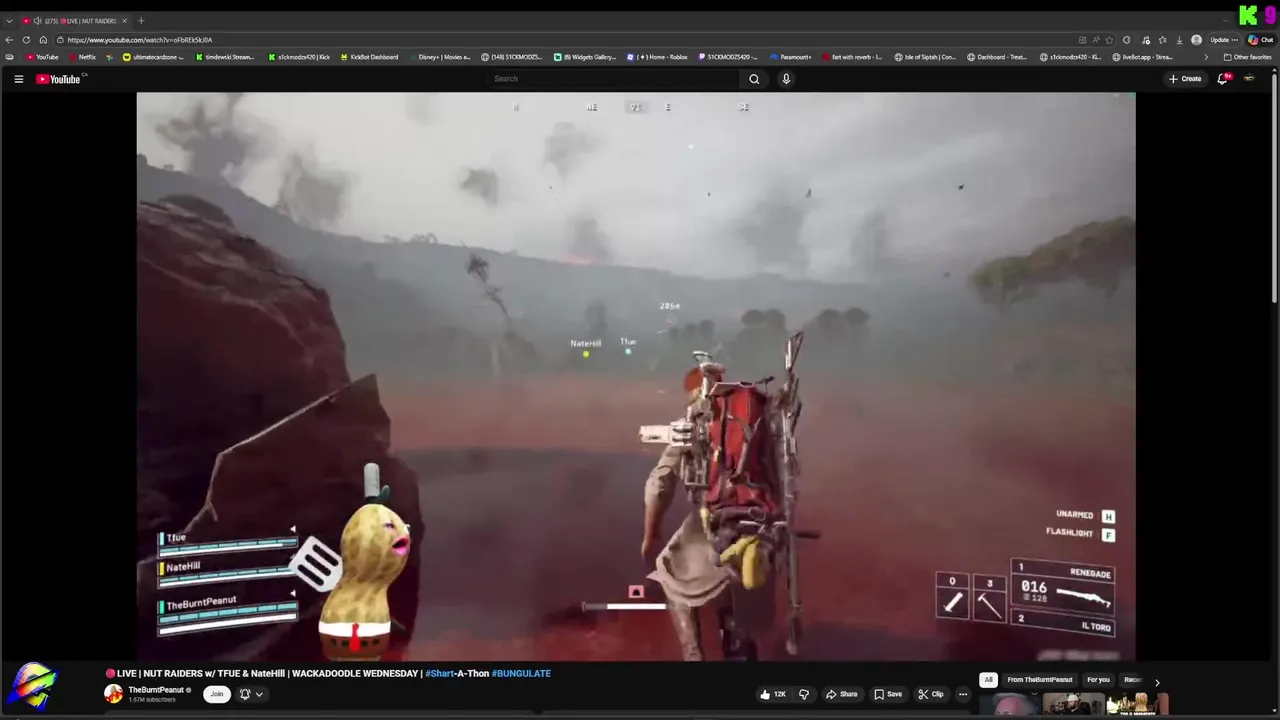Open the browser Chat assistant button

(1259, 40)
